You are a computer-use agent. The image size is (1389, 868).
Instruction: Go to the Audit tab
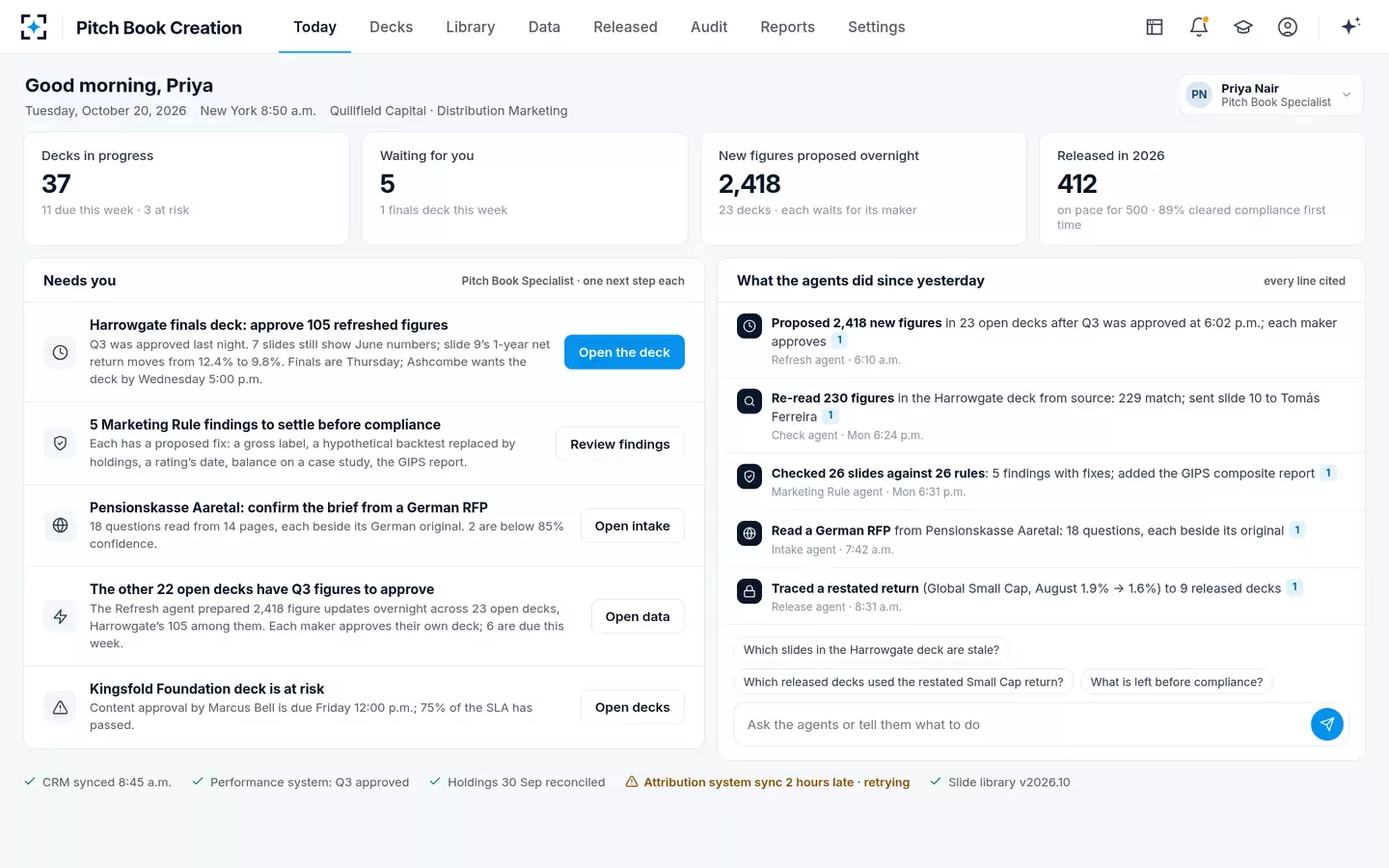pyautogui.click(x=709, y=27)
